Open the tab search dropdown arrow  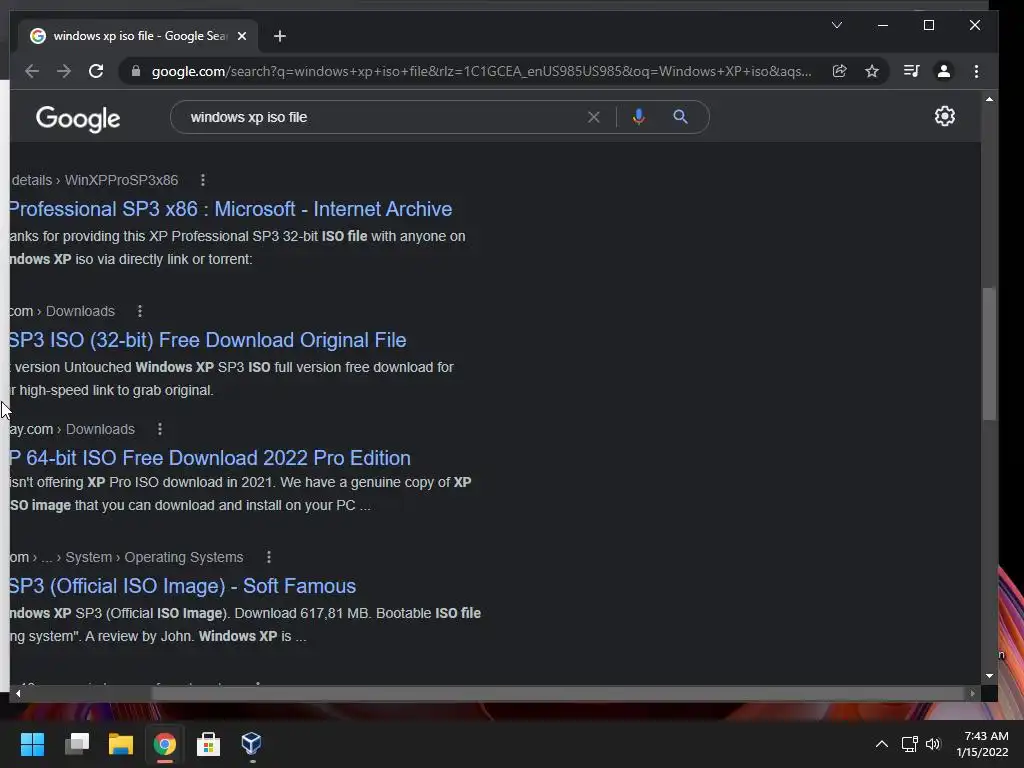click(837, 25)
